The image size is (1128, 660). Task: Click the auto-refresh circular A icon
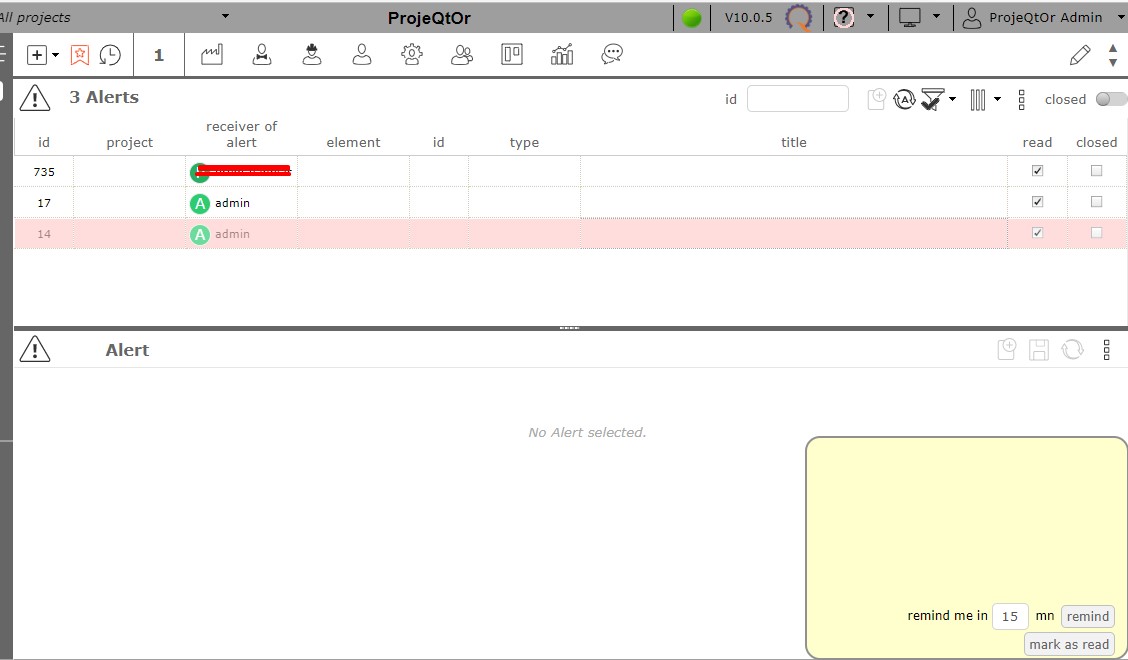pos(904,99)
